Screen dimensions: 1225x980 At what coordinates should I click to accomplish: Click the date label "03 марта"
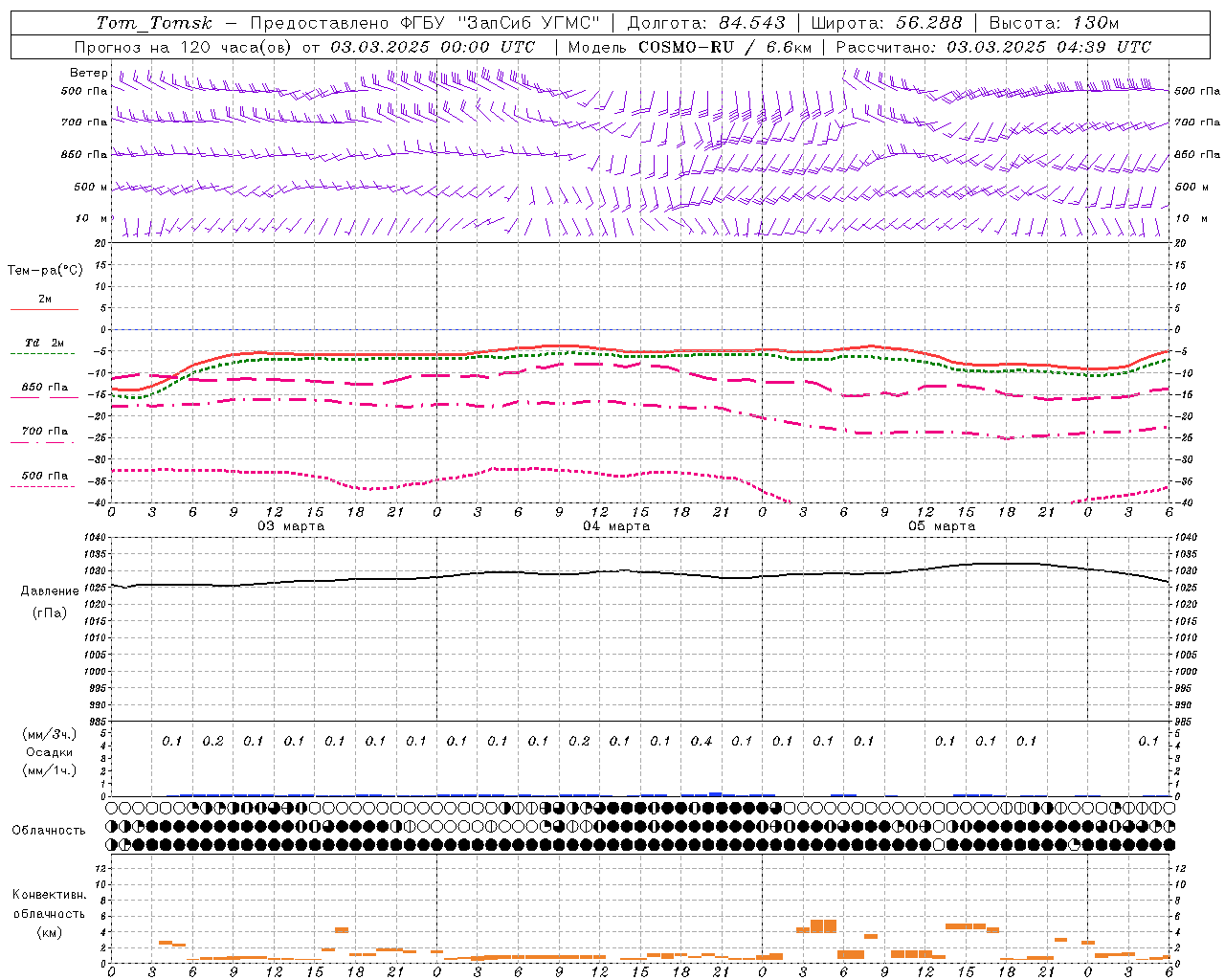(x=291, y=526)
